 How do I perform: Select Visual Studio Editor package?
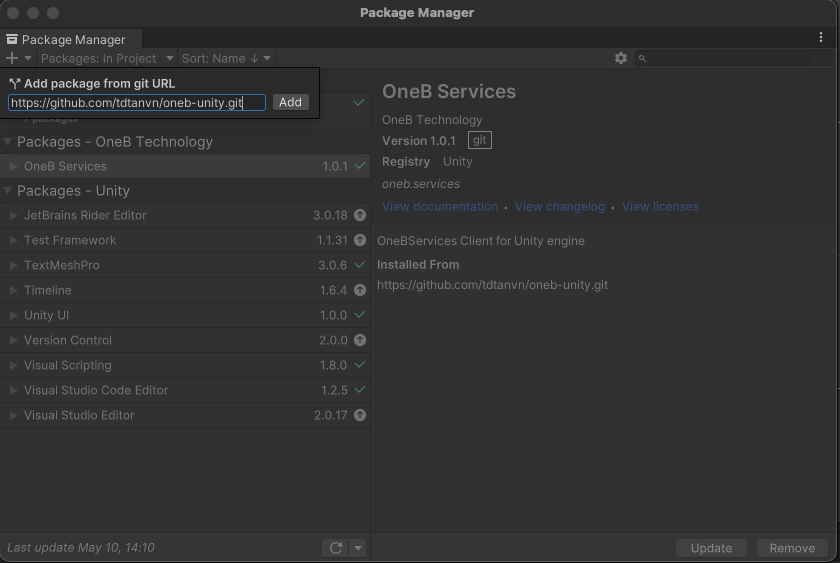[185, 415]
